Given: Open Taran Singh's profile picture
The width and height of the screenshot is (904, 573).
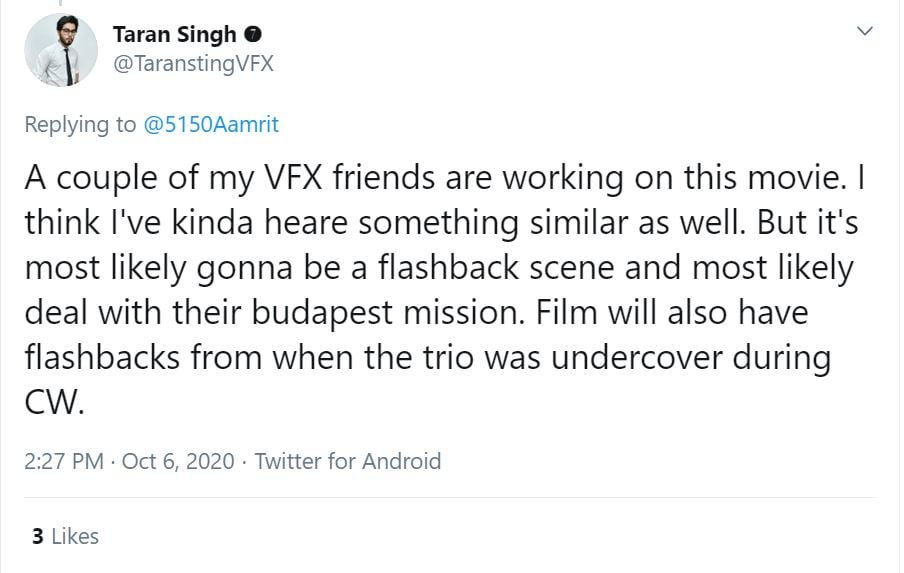Looking at the screenshot, I should (x=63, y=50).
